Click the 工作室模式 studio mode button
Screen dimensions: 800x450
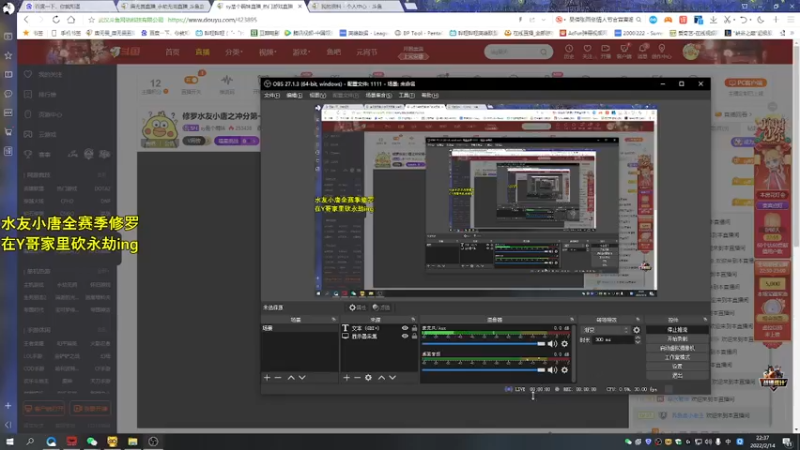tap(677, 358)
